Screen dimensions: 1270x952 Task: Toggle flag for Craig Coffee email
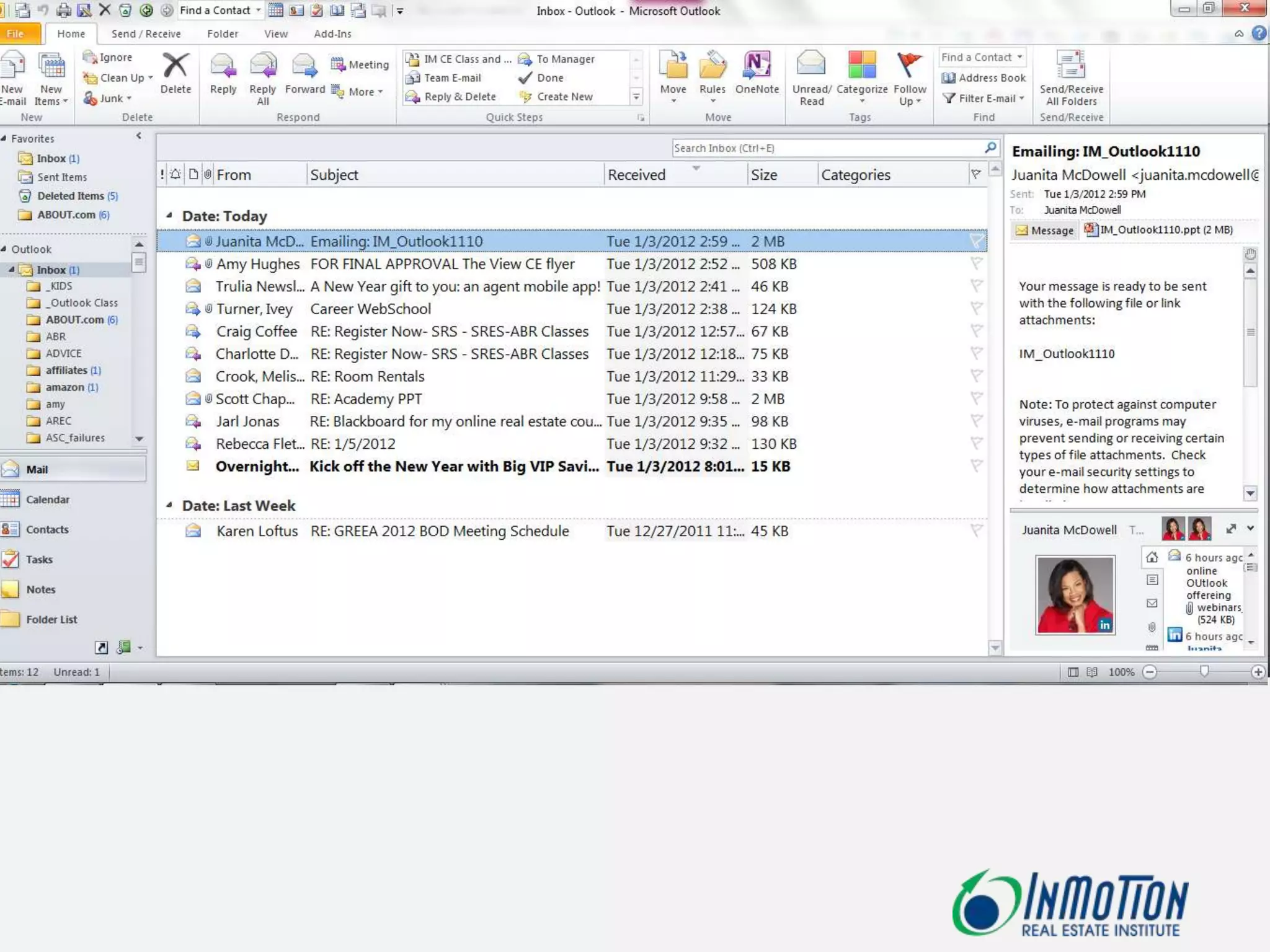pos(976,332)
